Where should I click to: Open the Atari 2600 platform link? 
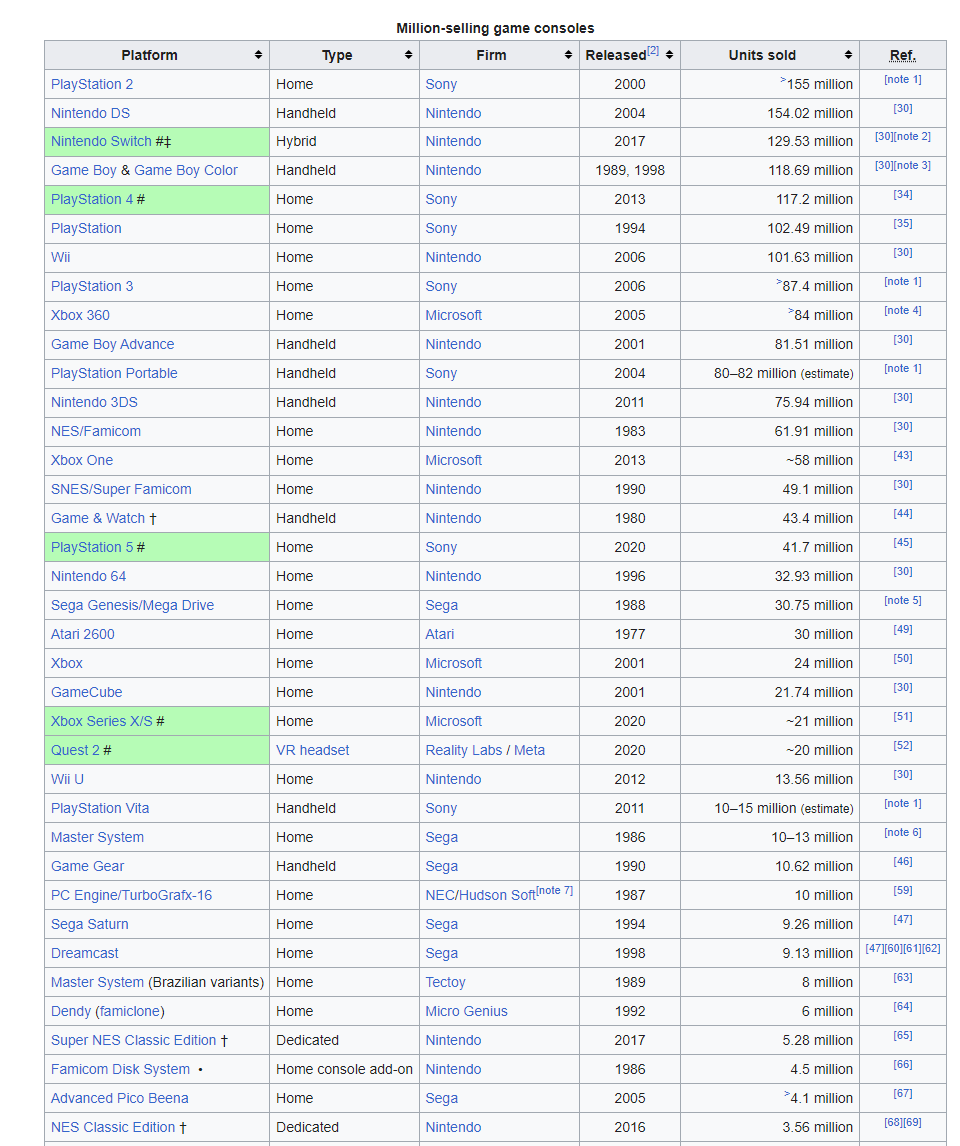coord(83,634)
